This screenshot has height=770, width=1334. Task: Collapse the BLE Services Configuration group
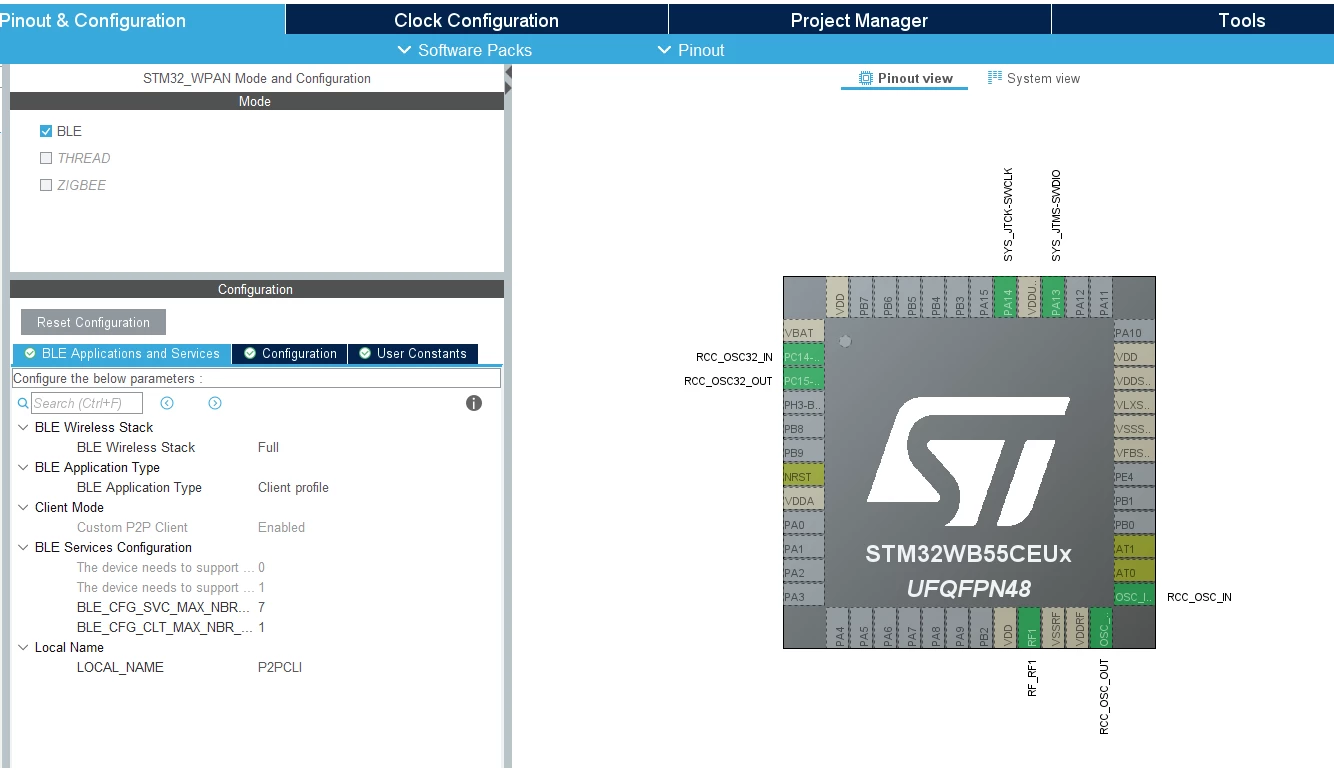tap(24, 547)
